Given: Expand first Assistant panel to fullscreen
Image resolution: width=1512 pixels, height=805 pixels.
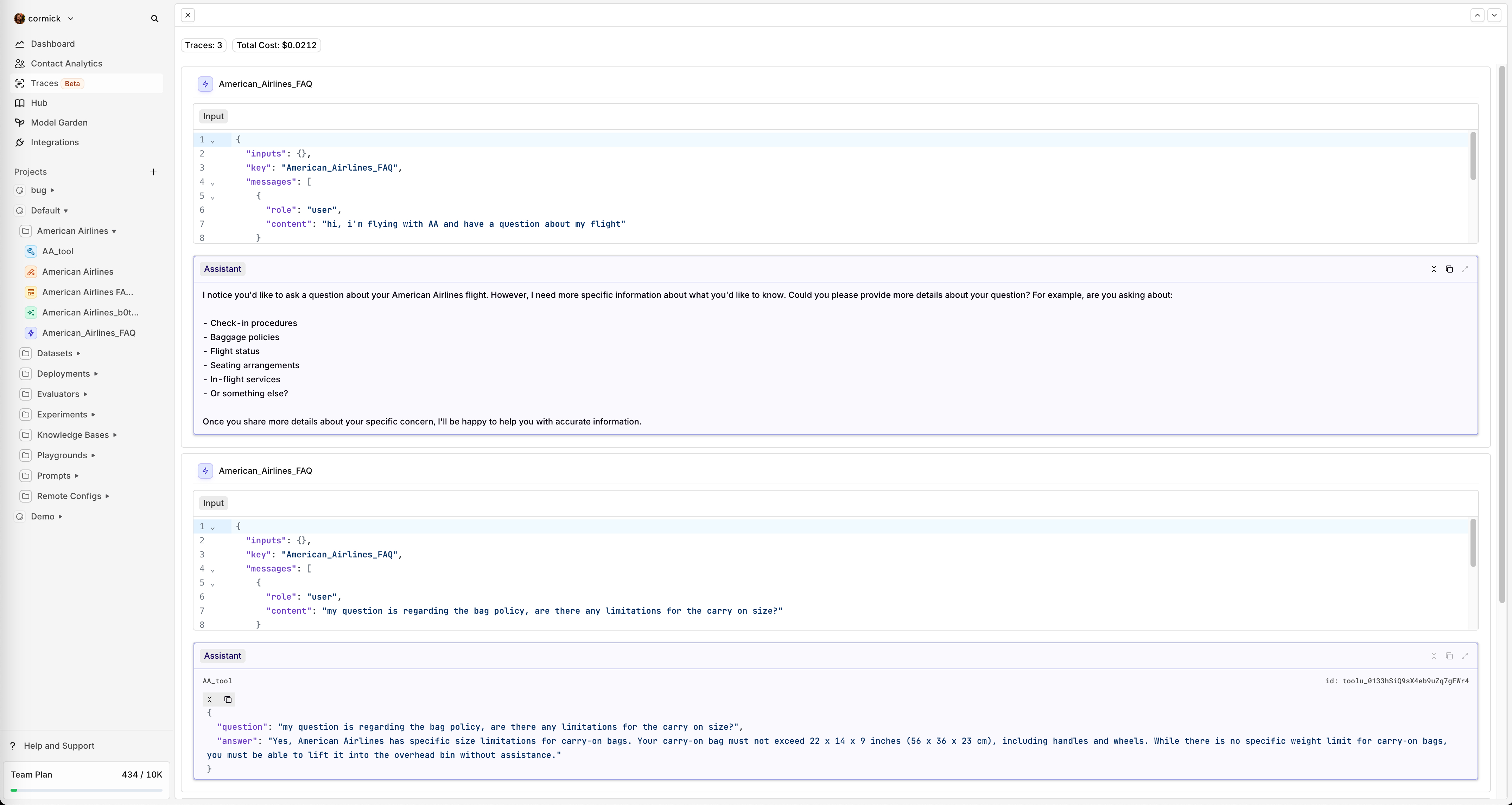Looking at the screenshot, I should click(x=1465, y=269).
